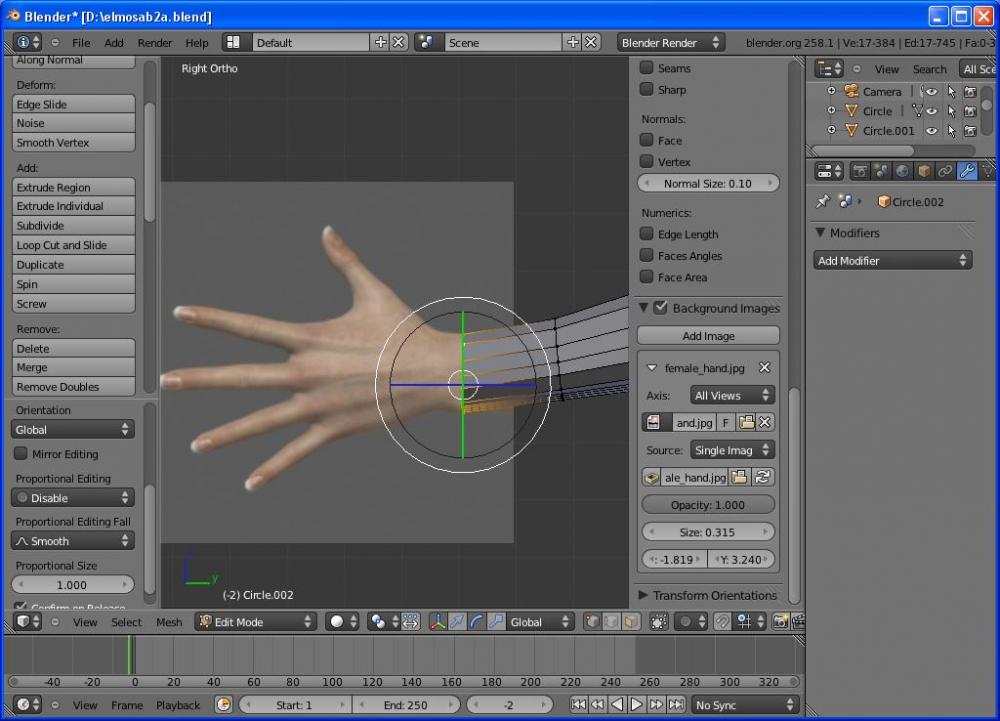Click the Extrude Region button
Viewport: 1000px width, 721px height.
(x=74, y=187)
